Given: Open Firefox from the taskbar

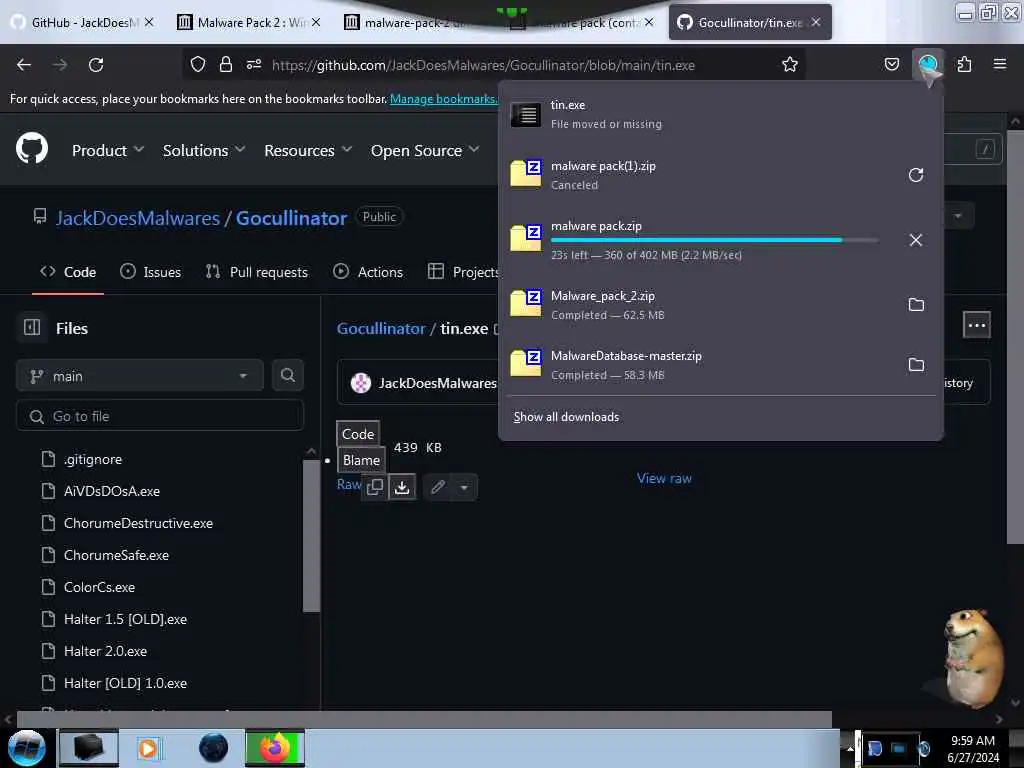Looking at the screenshot, I should click(274, 748).
